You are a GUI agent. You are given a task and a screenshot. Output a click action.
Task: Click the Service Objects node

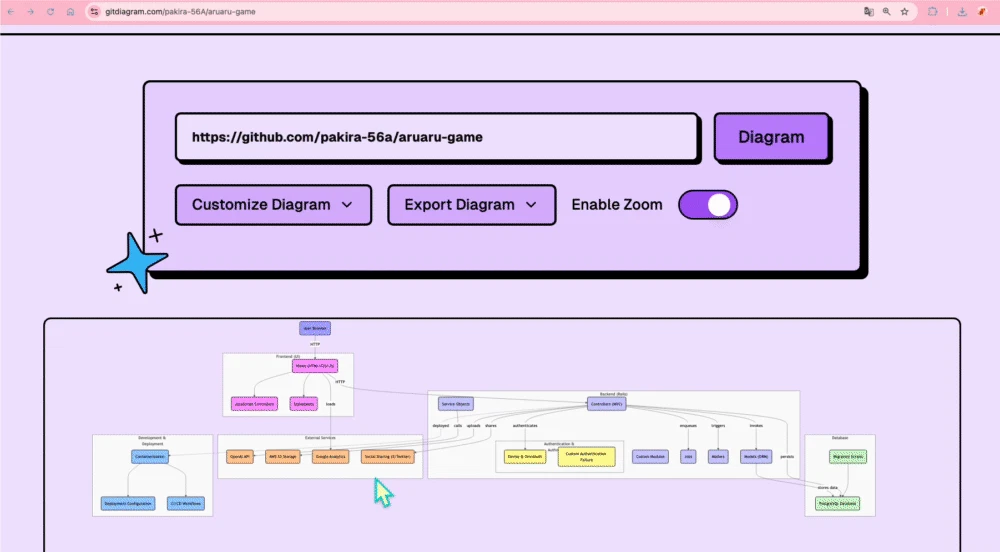[456, 403]
